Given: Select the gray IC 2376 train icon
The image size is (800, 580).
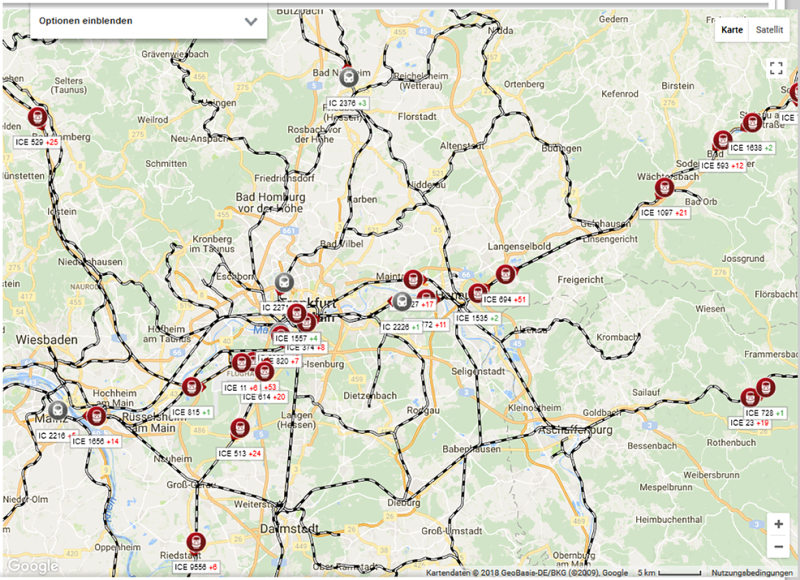Looking at the screenshot, I should [347, 76].
